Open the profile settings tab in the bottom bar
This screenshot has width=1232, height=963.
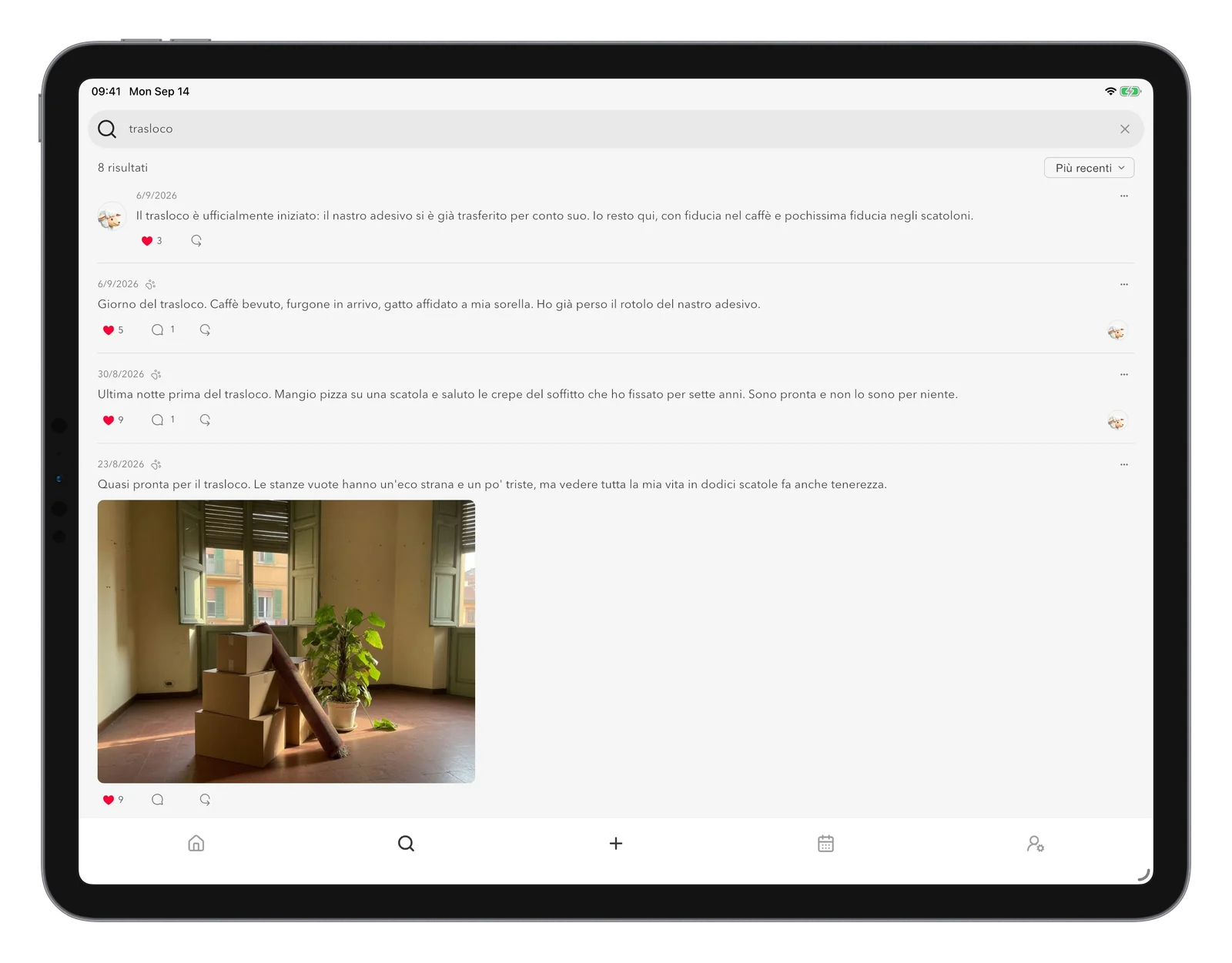1036,843
